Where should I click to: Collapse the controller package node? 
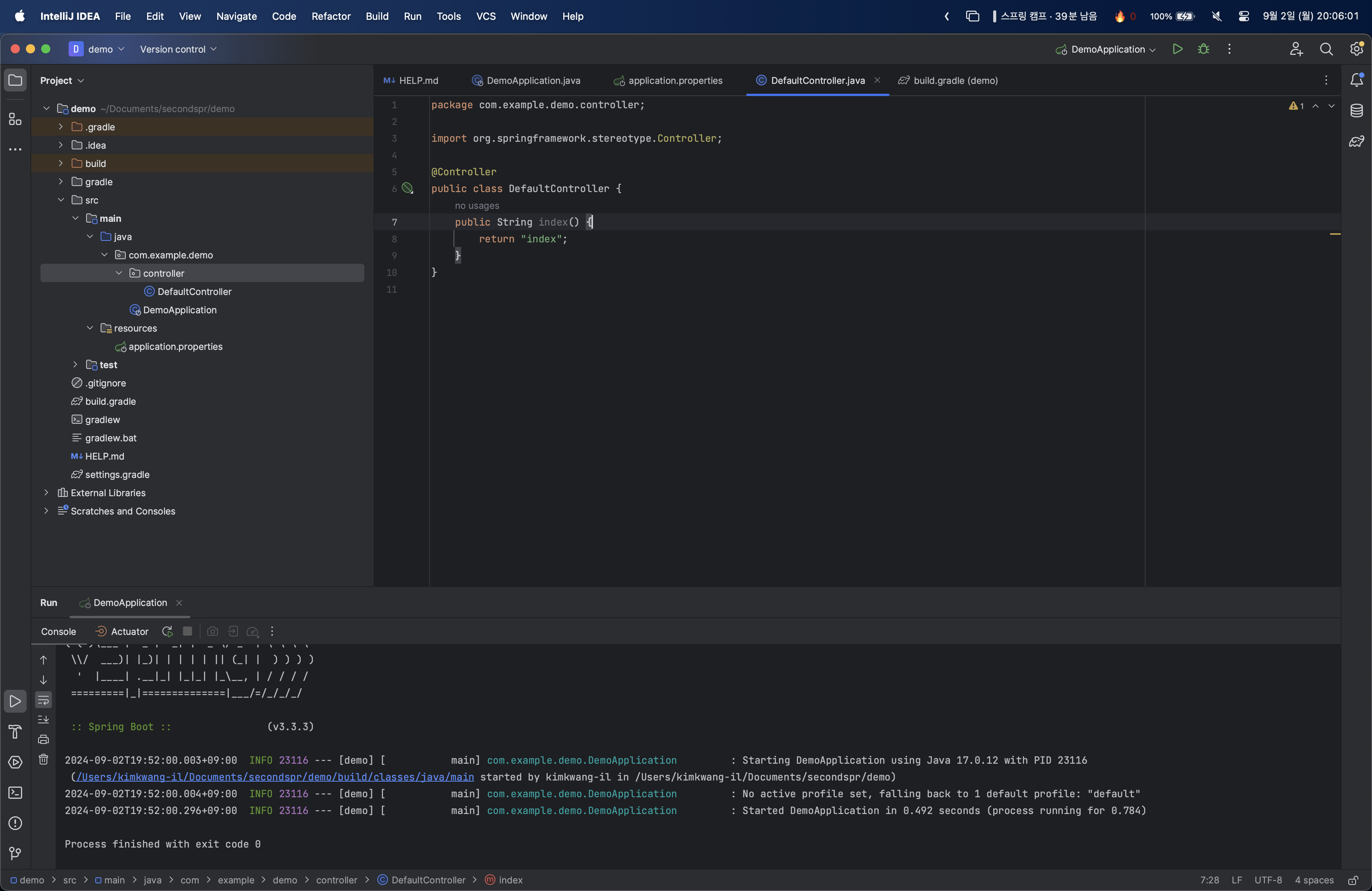[119, 273]
